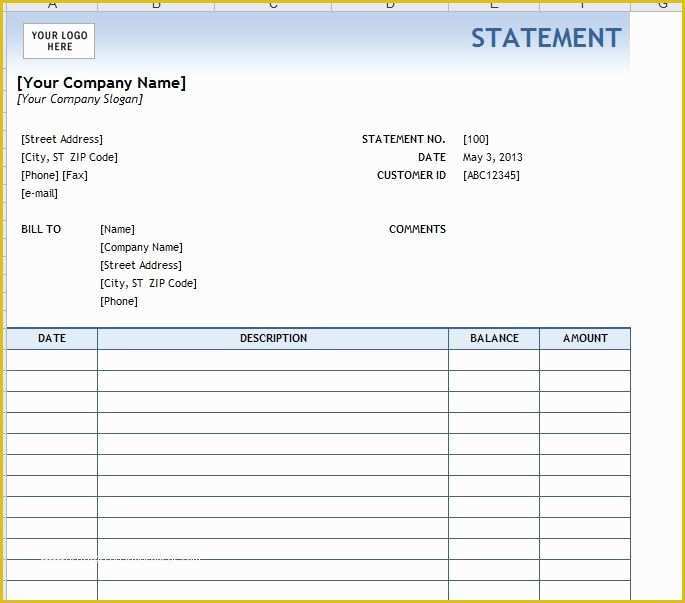Click the COMMENTS label
Viewport: 685px width, 603px height.
click(418, 229)
